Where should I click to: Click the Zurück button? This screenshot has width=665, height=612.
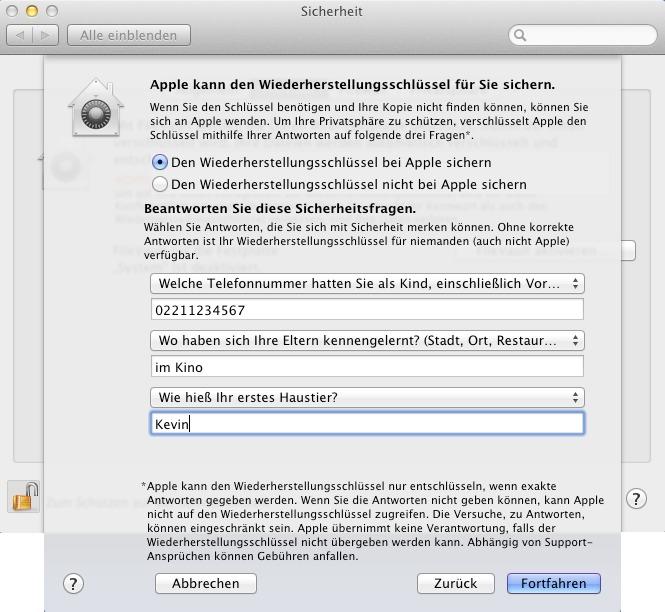pyautogui.click(x=455, y=584)
